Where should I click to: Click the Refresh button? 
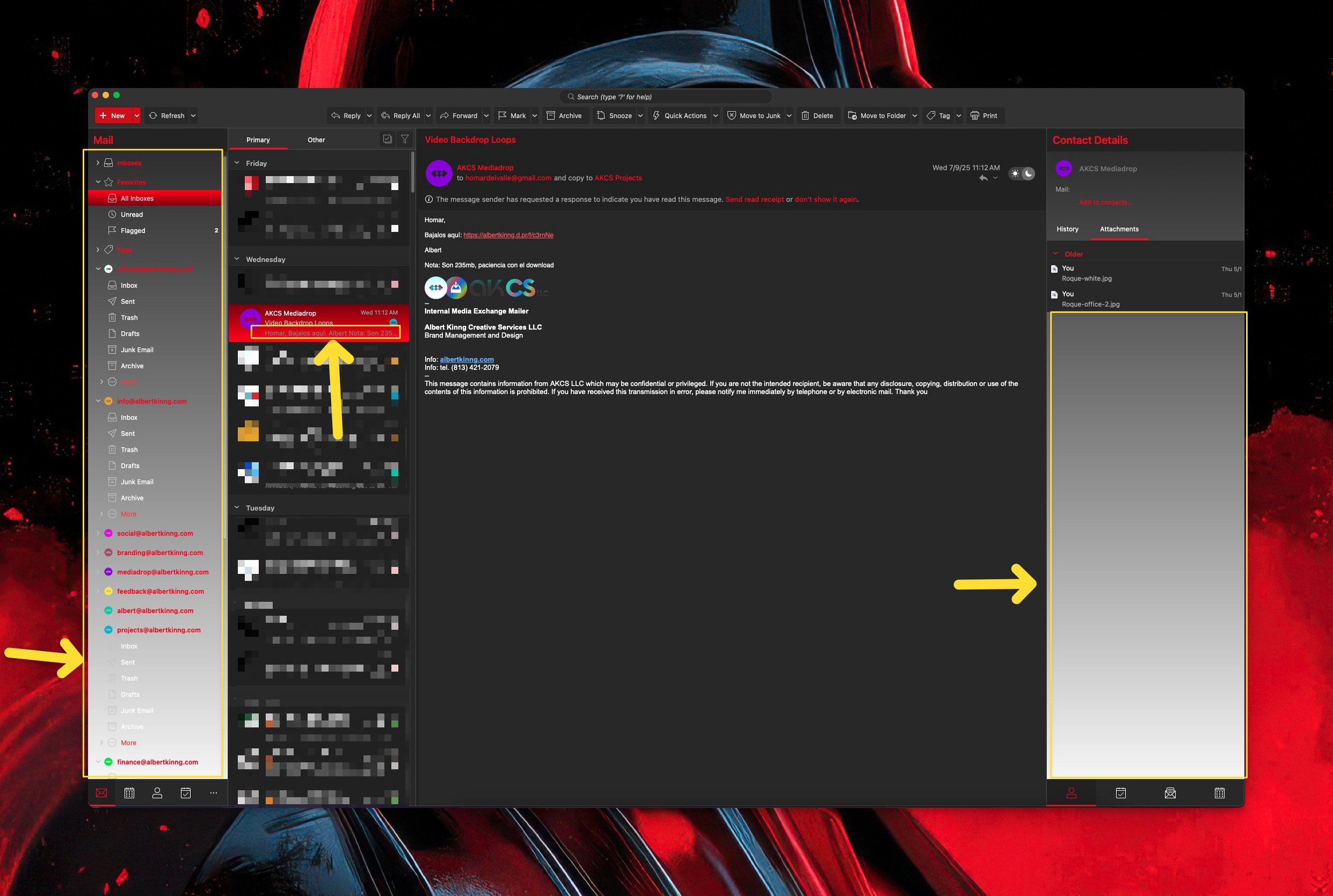167,115
